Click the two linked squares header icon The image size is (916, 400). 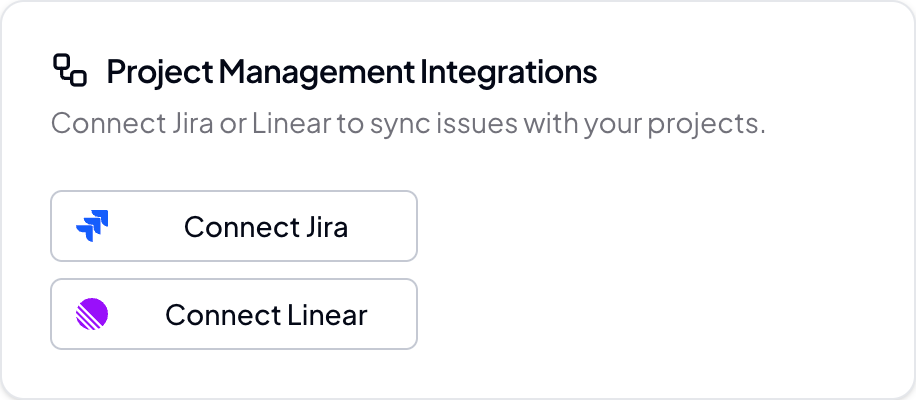(x=69, y=71)
